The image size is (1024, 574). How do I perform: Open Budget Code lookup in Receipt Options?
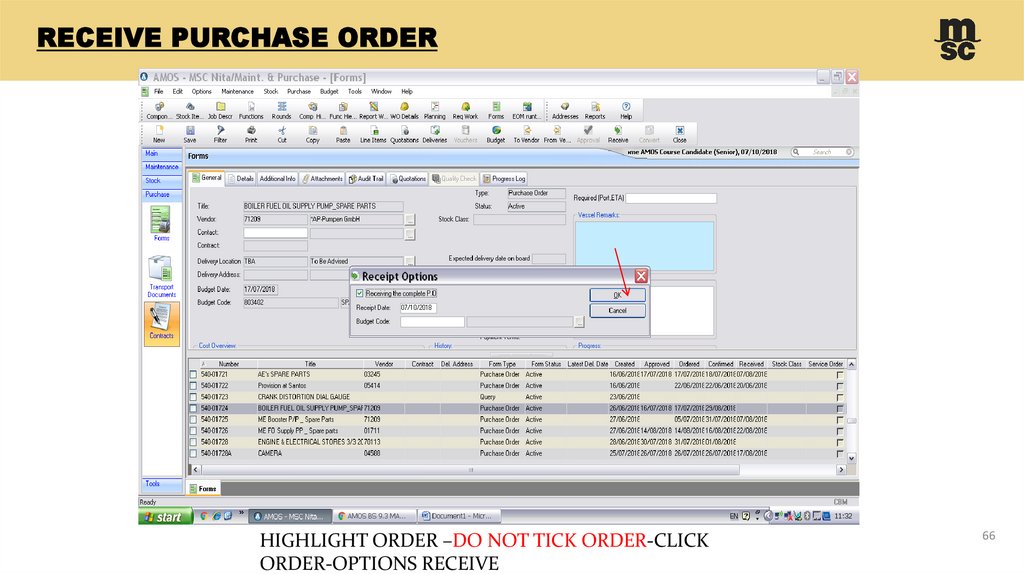(579, 322)
